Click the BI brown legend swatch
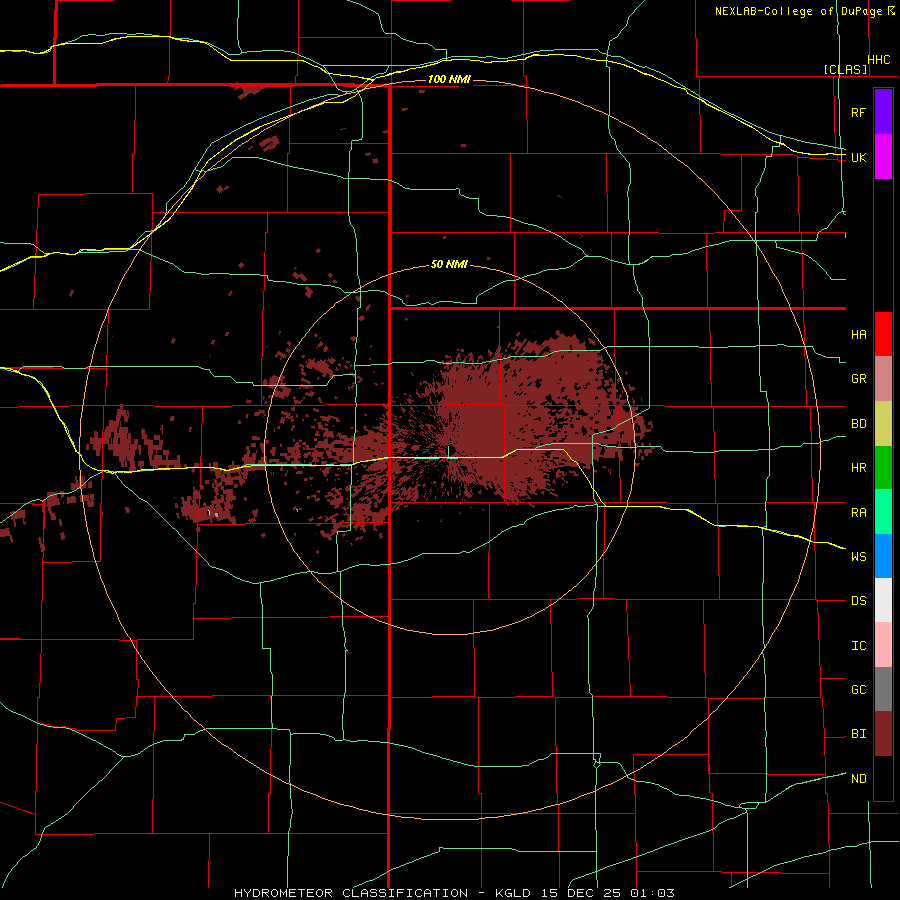Image resolution: width=900 pixels, height=900 pixels. (x=883, y=734)
